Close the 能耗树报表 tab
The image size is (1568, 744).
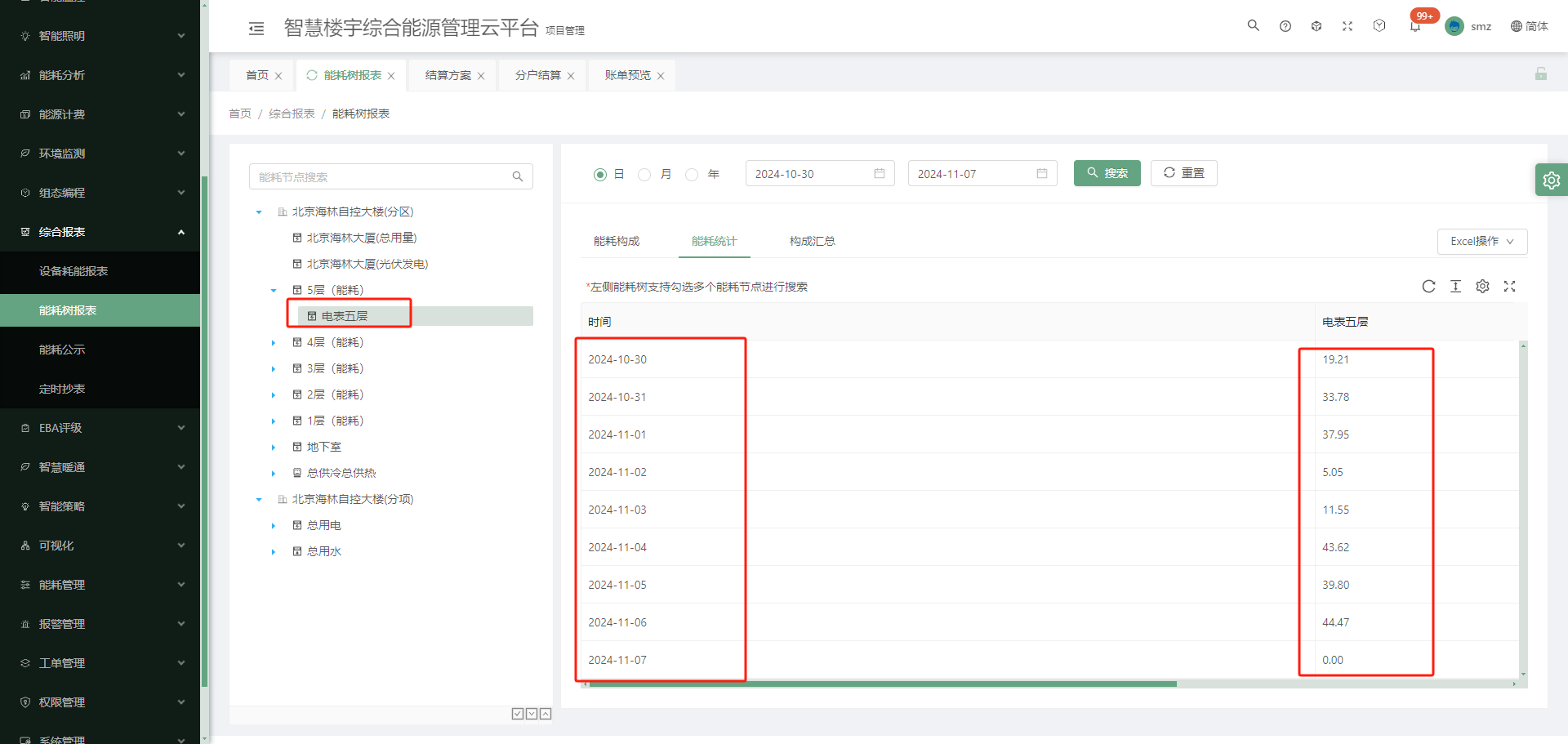click(x=391, y=76)
